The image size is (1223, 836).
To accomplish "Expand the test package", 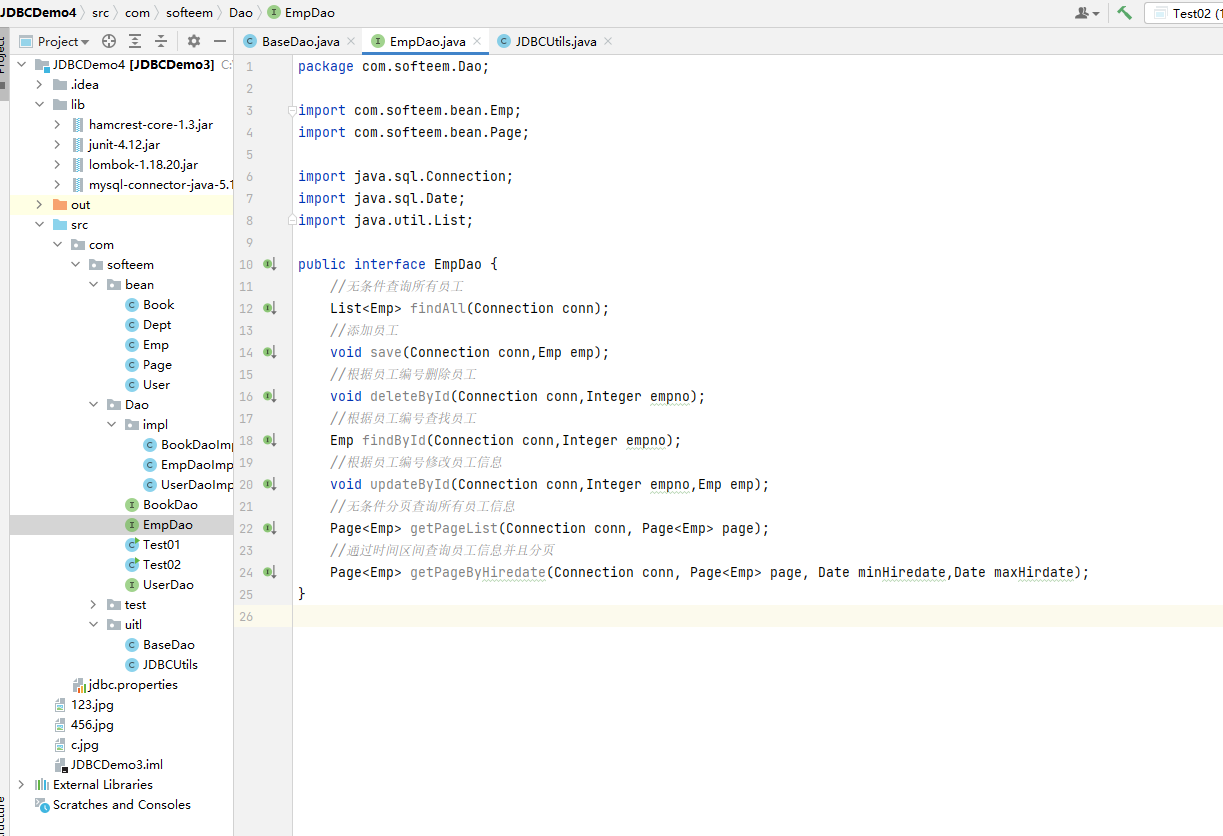I will [94, 604].
